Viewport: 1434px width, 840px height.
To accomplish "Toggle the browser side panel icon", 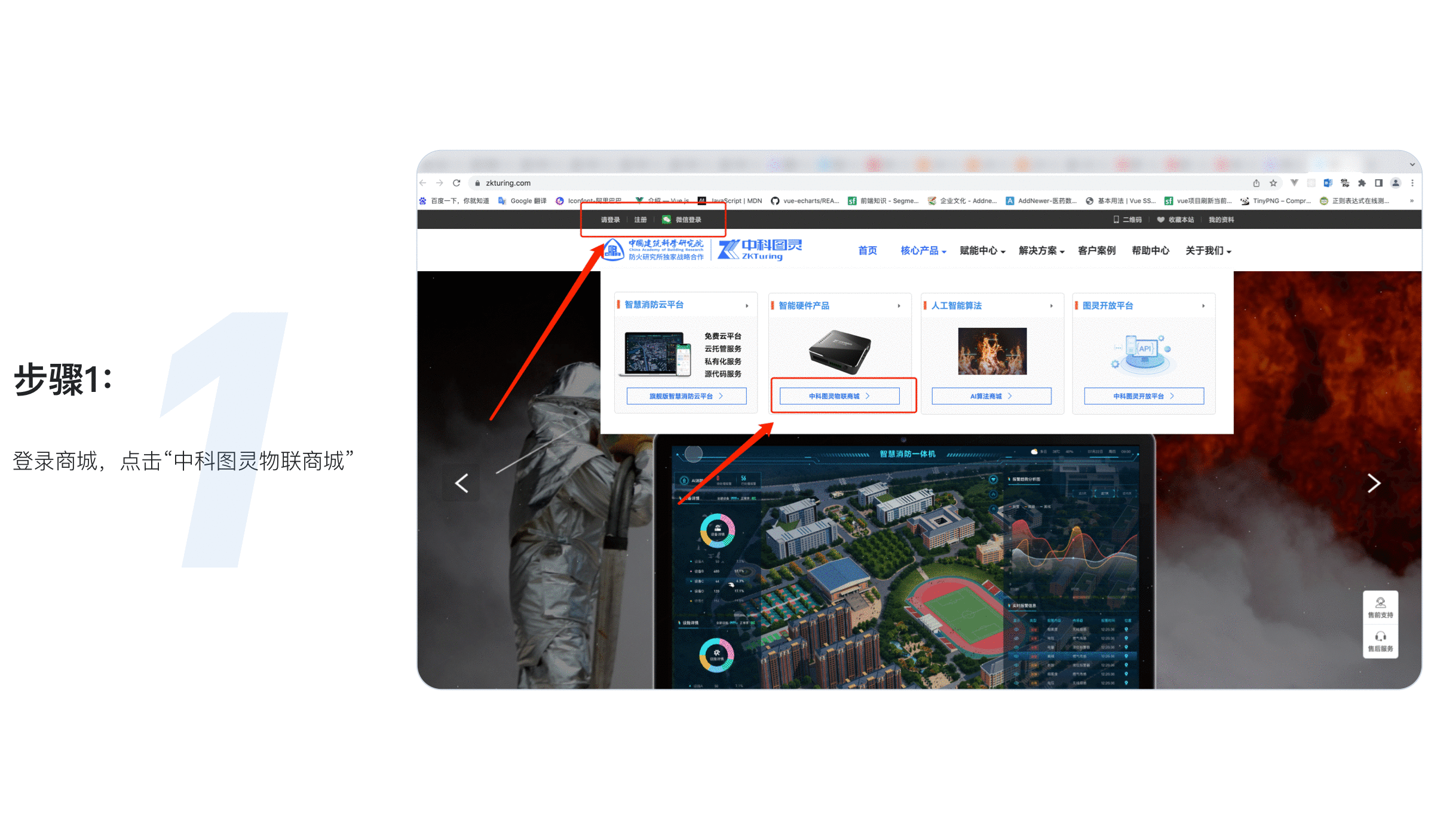I will tap(1378, 183).
